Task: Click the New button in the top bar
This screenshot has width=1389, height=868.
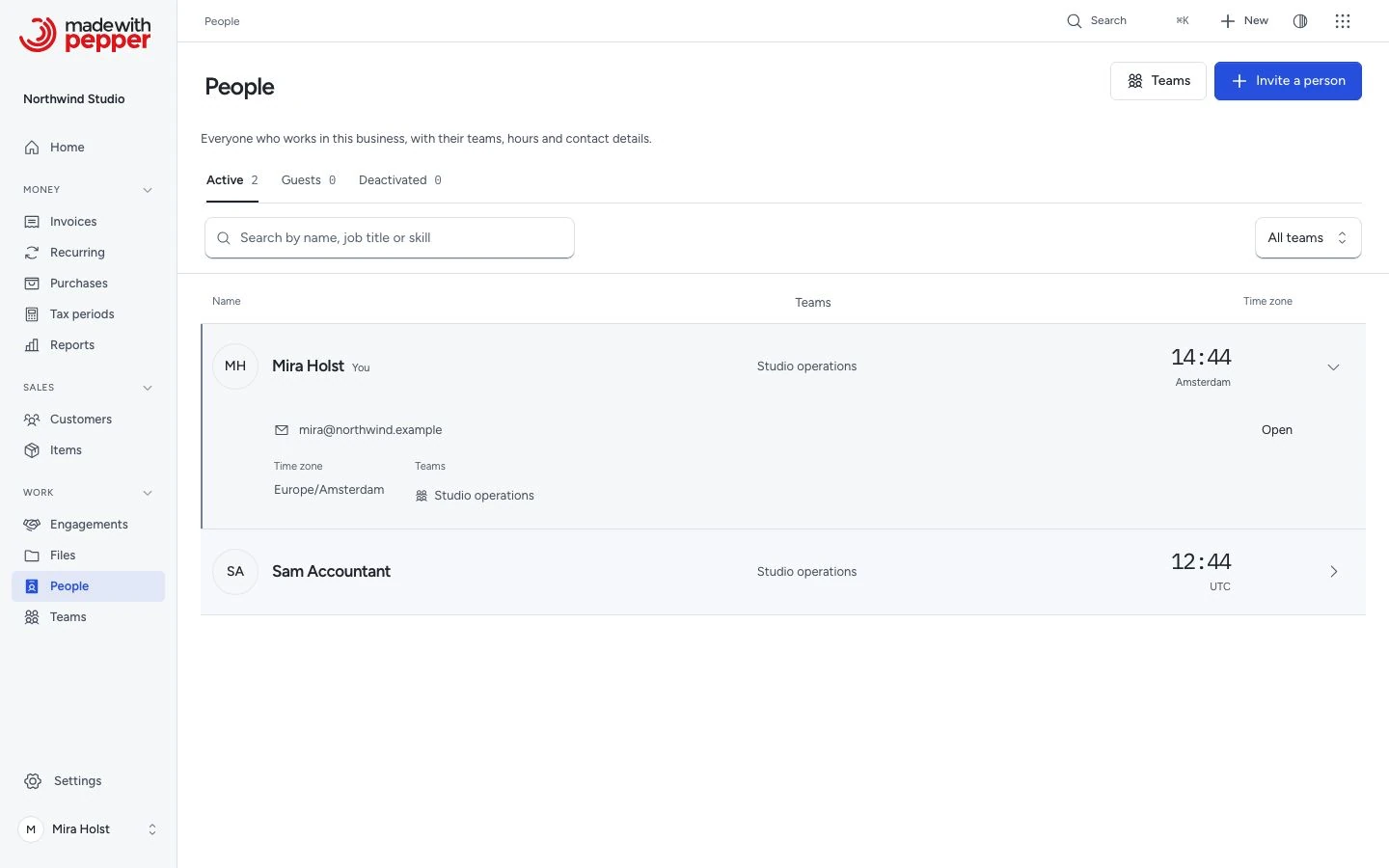Action: [x=1244, y=21]
